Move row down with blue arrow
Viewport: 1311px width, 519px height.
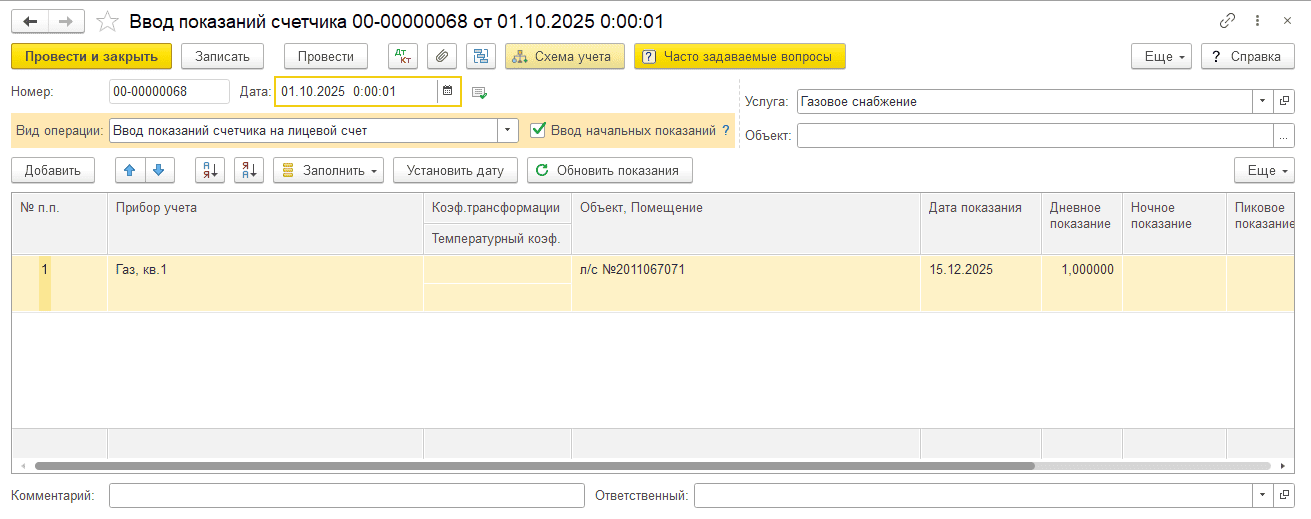(x=160, y=170)
